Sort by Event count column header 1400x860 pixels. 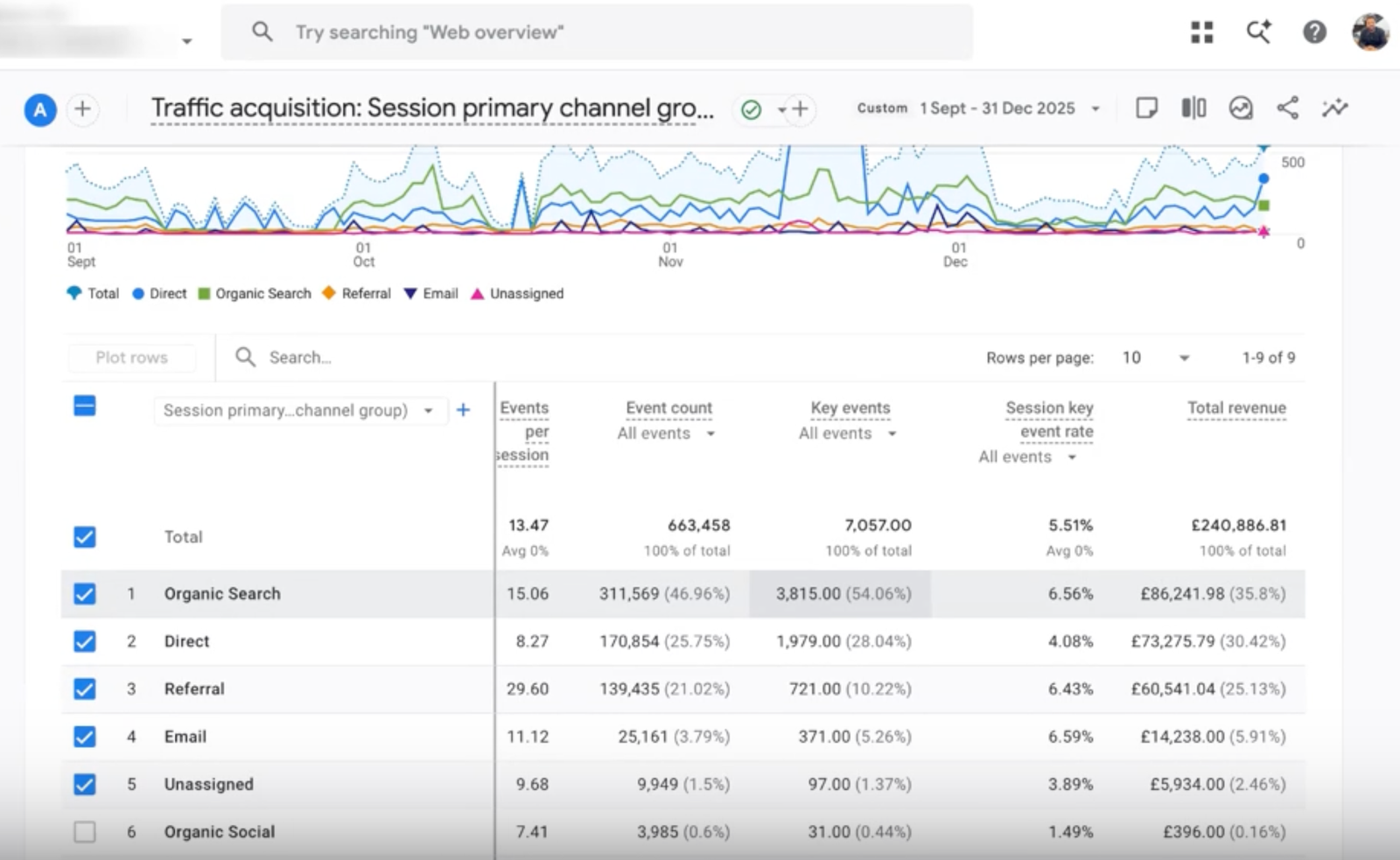(x=669, y=408)
